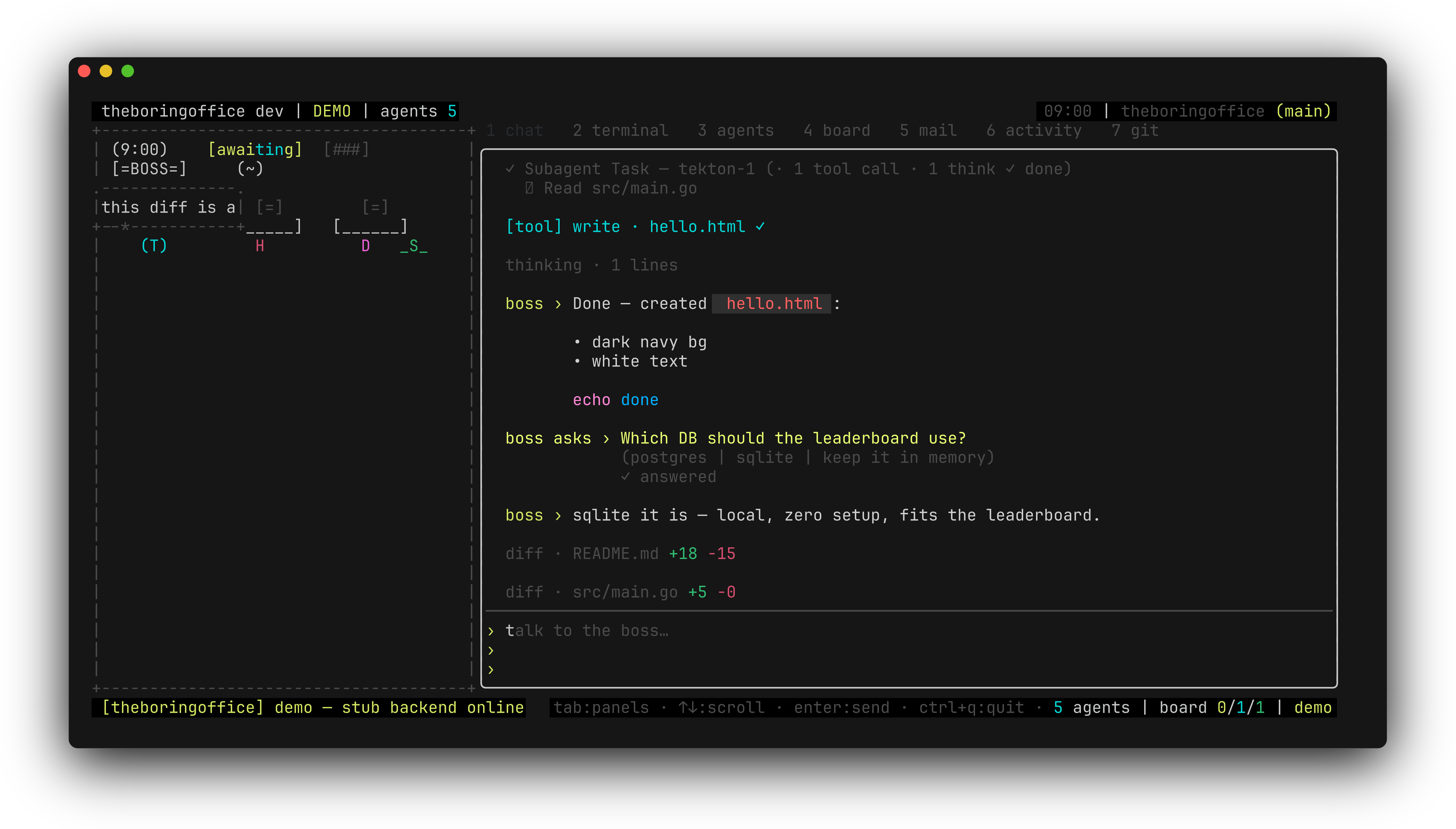
Task: Click the (~) boss character sprite
Action: [x=250, y=169]
